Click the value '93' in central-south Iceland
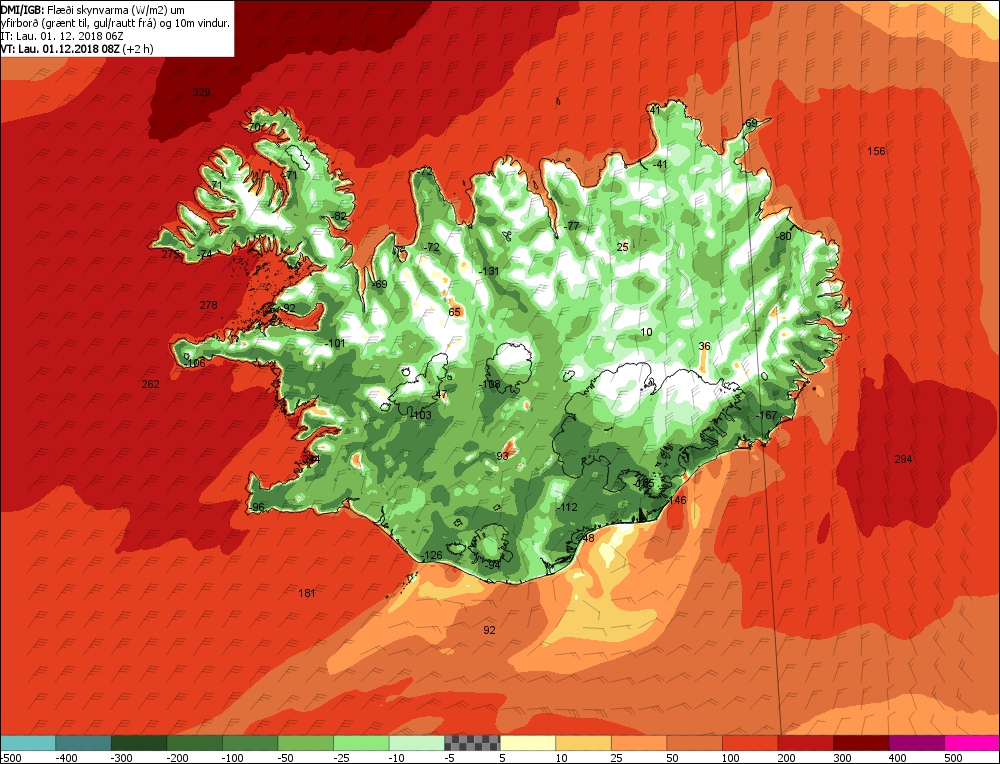The width and height of the screenshot is (1000, 764). pos(503,456)
